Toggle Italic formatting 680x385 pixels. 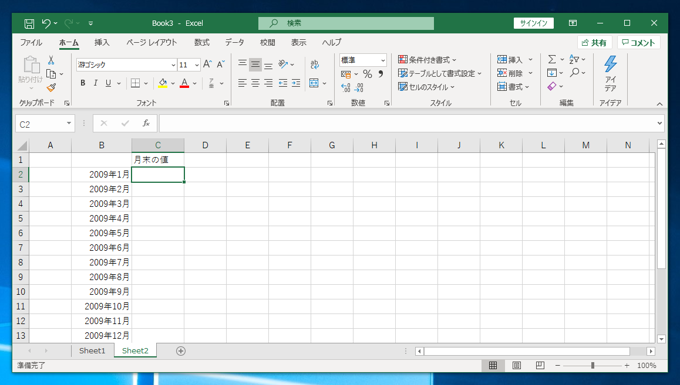tap(95, 83)
